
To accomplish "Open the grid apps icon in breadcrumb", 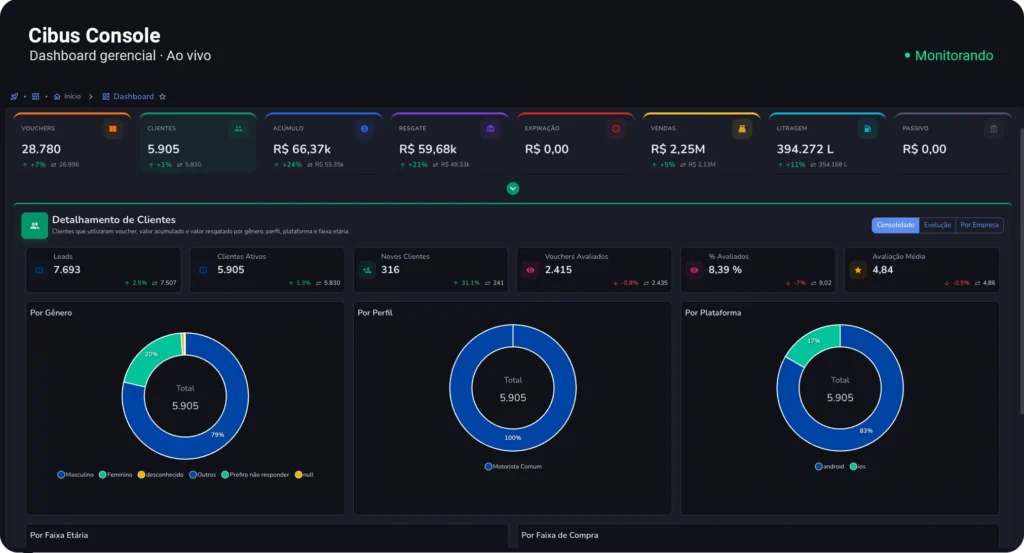I will [x=35, y=97].
